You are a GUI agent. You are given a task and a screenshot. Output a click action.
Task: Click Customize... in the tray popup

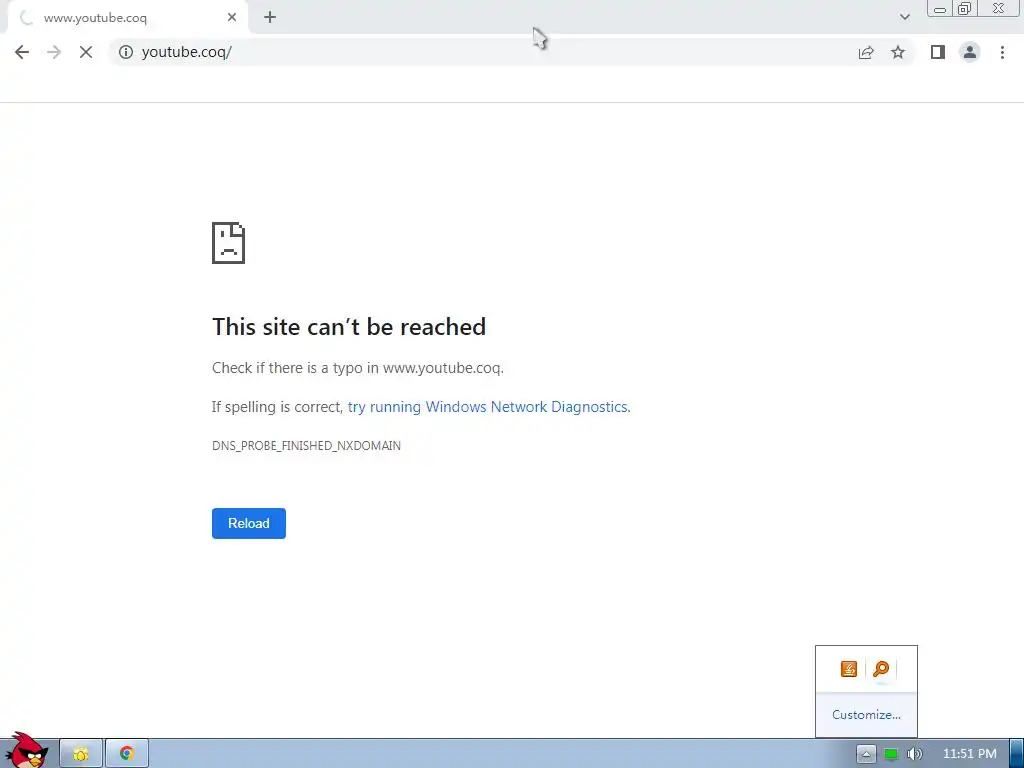pyautogui.click(x=866, y=714)
